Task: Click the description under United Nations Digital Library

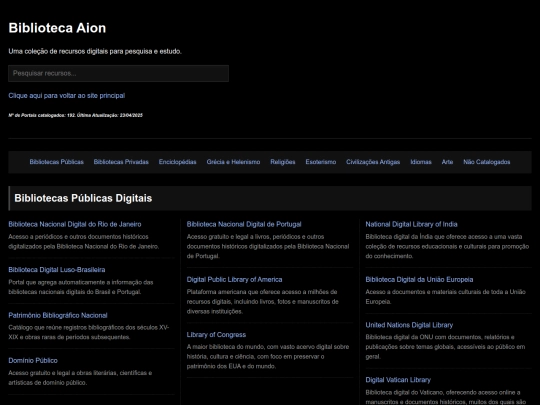Action: (445, 347)
